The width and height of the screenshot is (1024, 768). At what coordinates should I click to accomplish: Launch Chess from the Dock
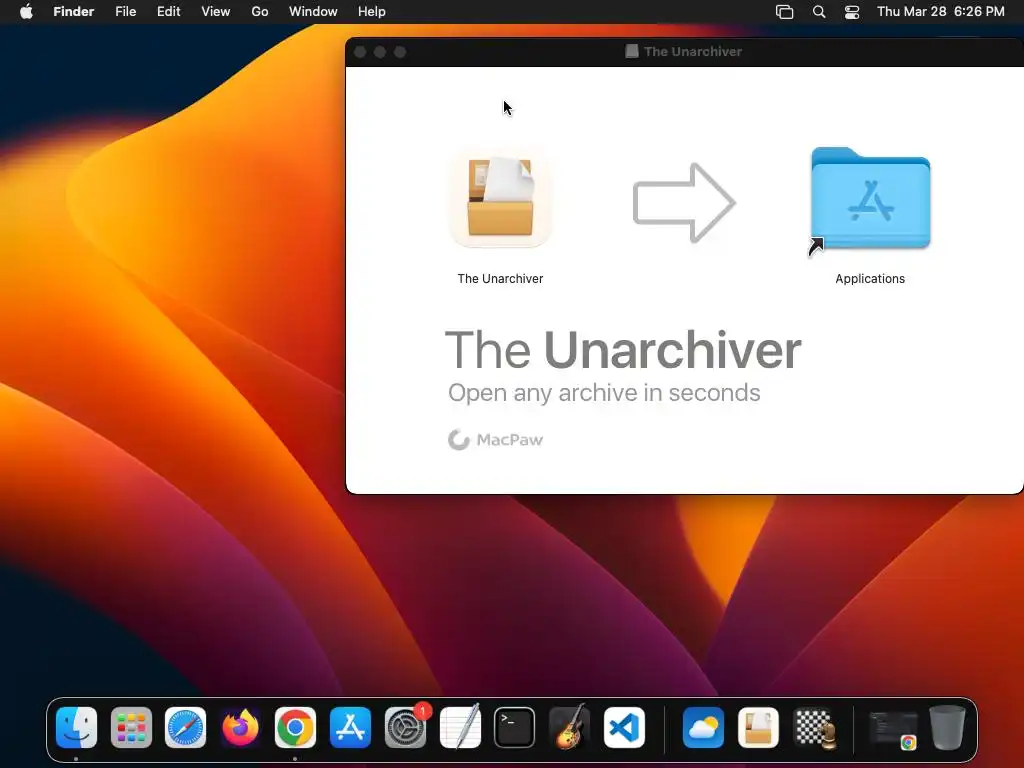pos(814,728)
